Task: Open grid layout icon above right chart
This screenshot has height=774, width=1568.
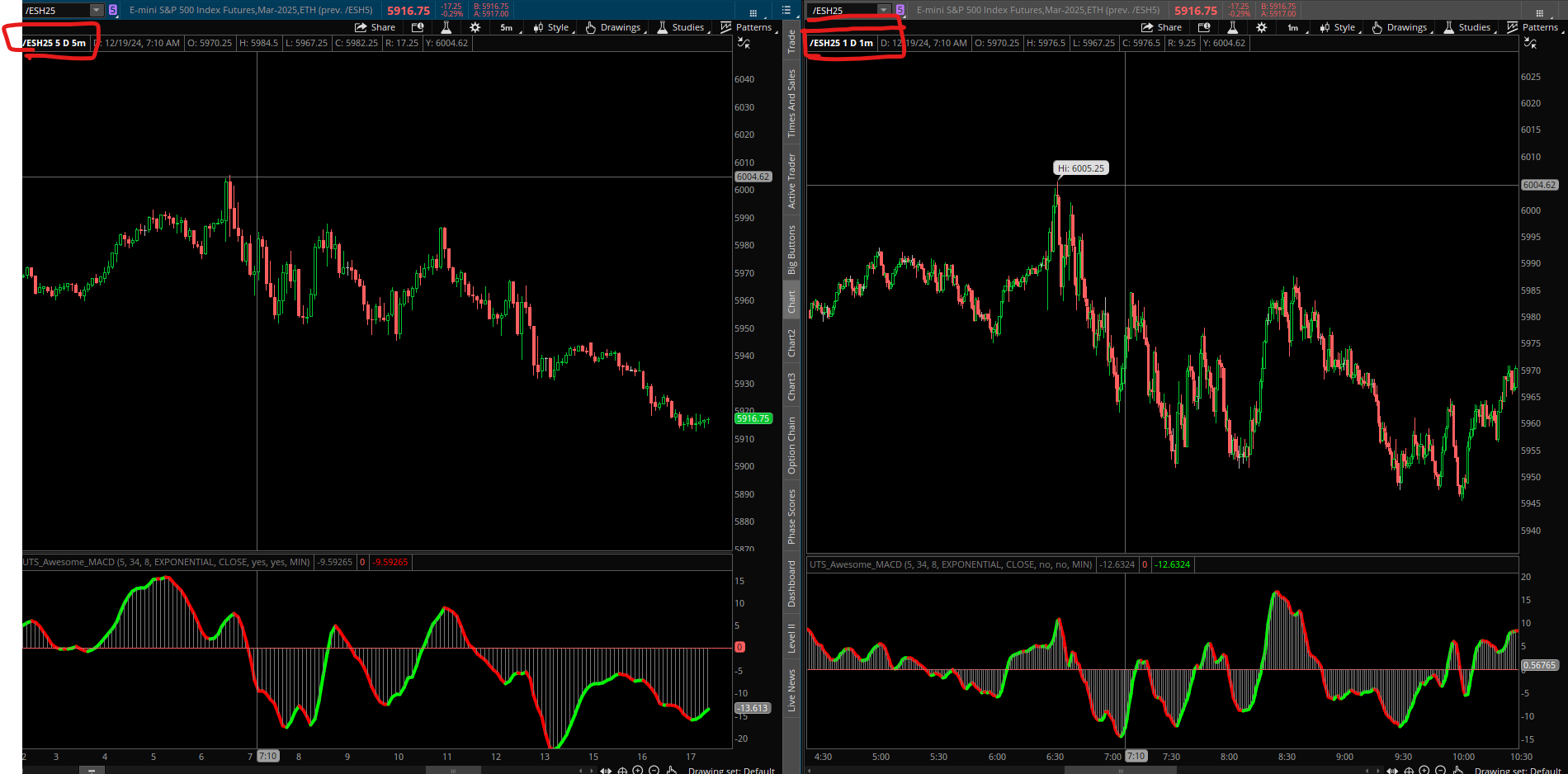Action: tap(1539, 12)
